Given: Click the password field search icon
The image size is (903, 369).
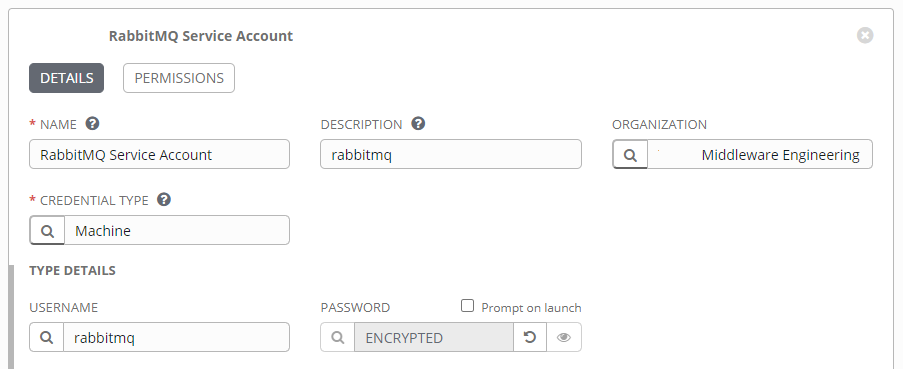Looking at the screenshot, I should (x=337, y=337).
